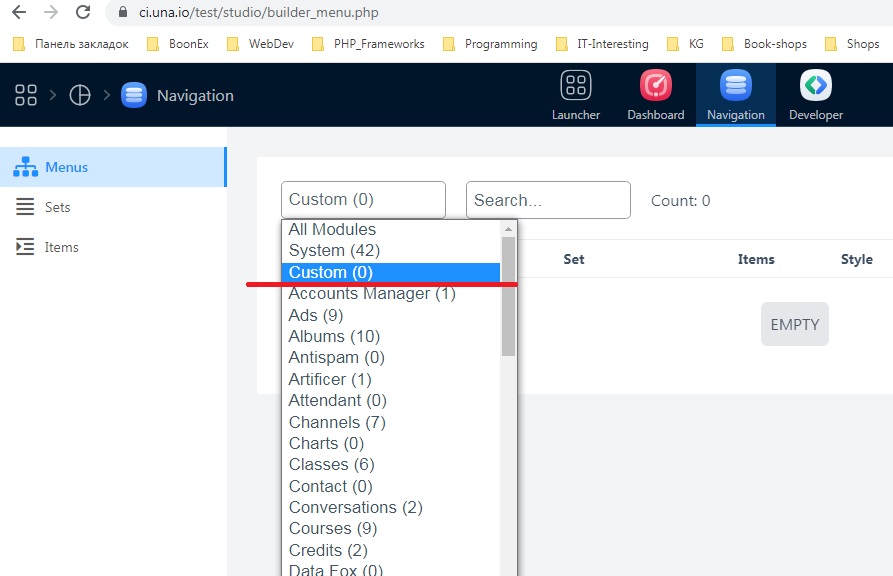The height and width of the screenshot is (576, 893).
Task: Open the Launcher icon in top bar
Action: [x=576, y=86]
